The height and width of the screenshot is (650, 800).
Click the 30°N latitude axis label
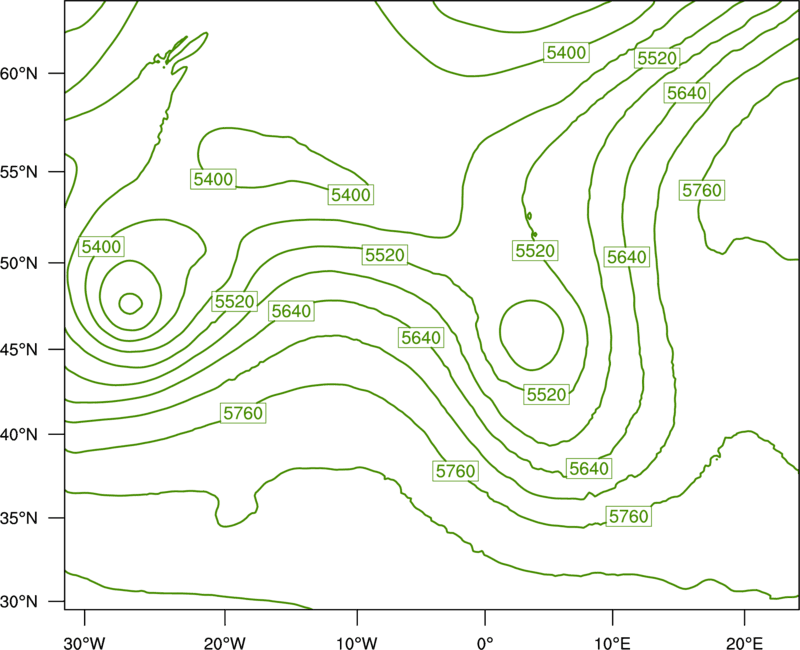(19, 602)
